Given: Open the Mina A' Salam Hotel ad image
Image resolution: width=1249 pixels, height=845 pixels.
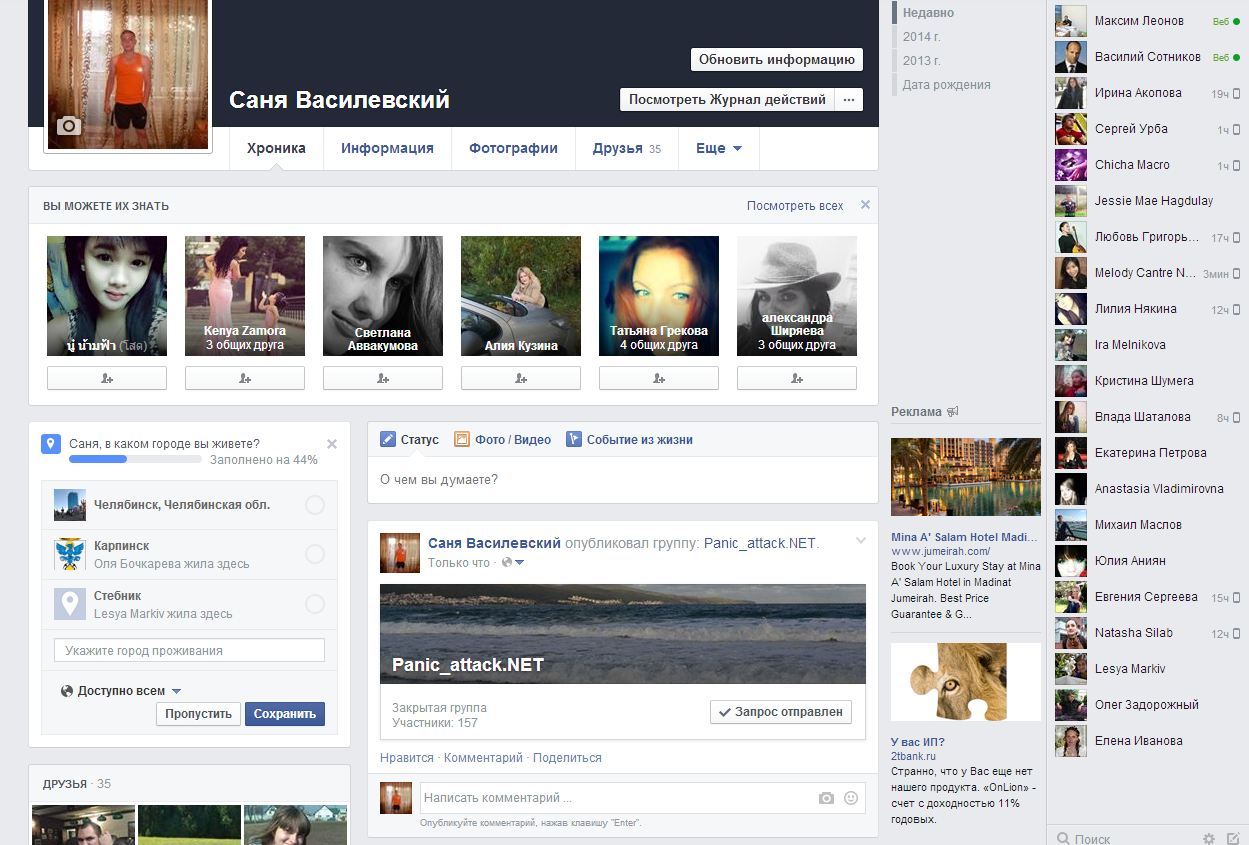Looking at the screenshot, I should point(965,477).
